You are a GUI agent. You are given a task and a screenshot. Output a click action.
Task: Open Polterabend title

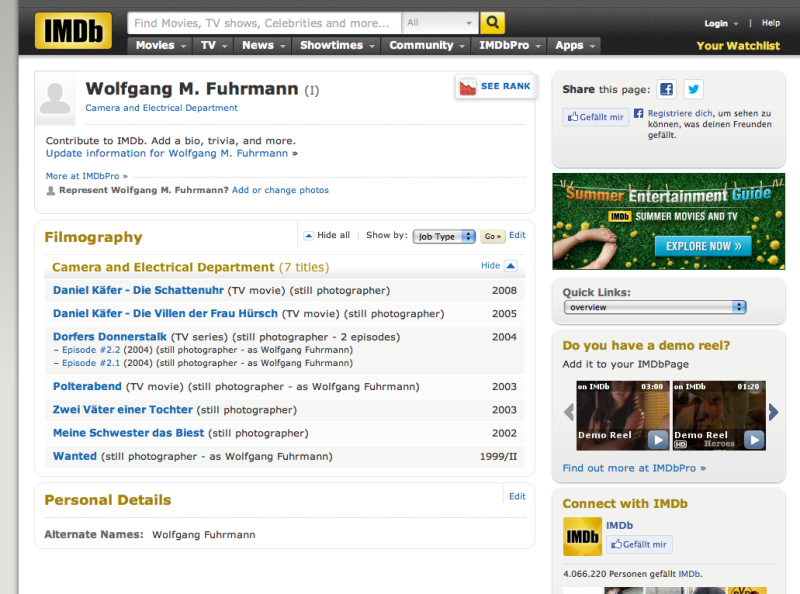coord(87,386)
